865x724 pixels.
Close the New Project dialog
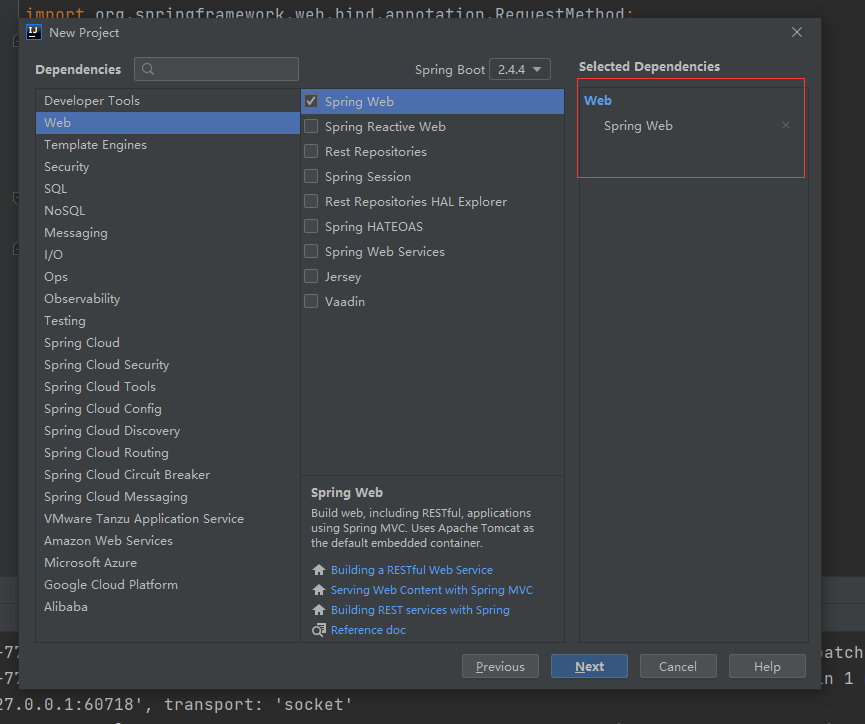(x=797, y=32)
